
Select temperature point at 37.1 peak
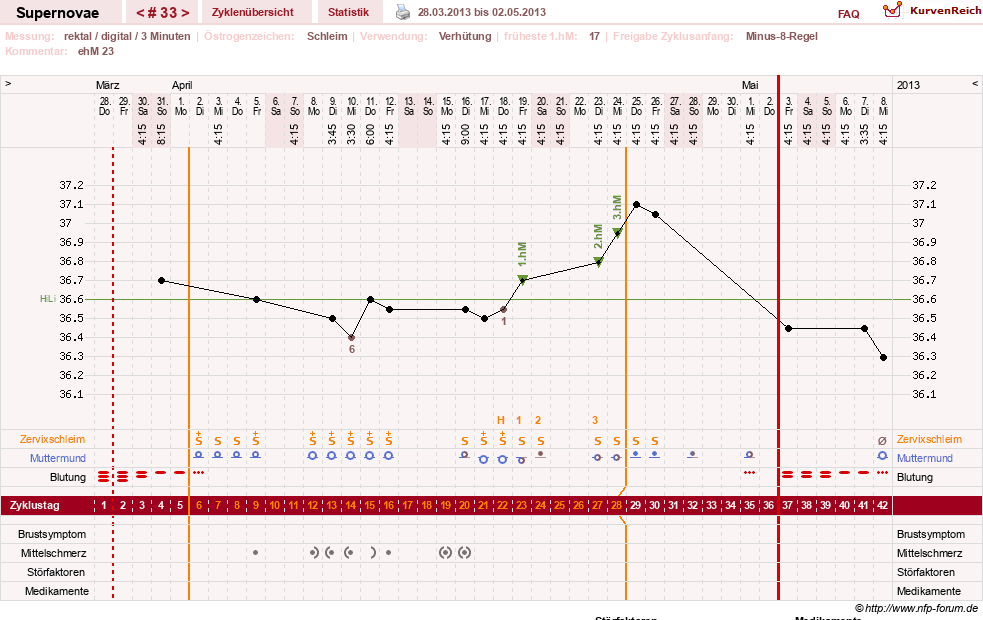coord(636,204)
